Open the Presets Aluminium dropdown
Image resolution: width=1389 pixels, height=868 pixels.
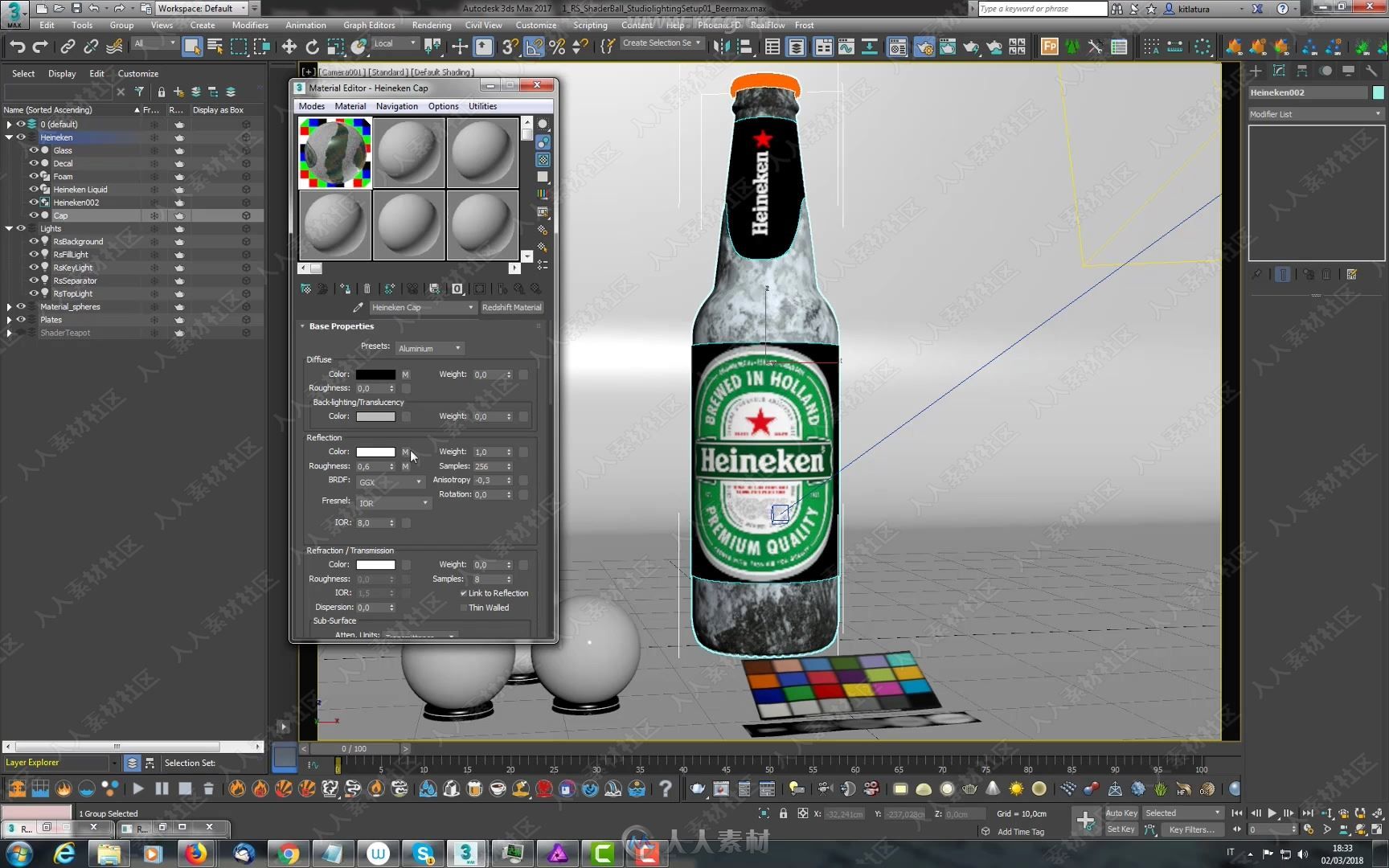click(x=430, y=348)
